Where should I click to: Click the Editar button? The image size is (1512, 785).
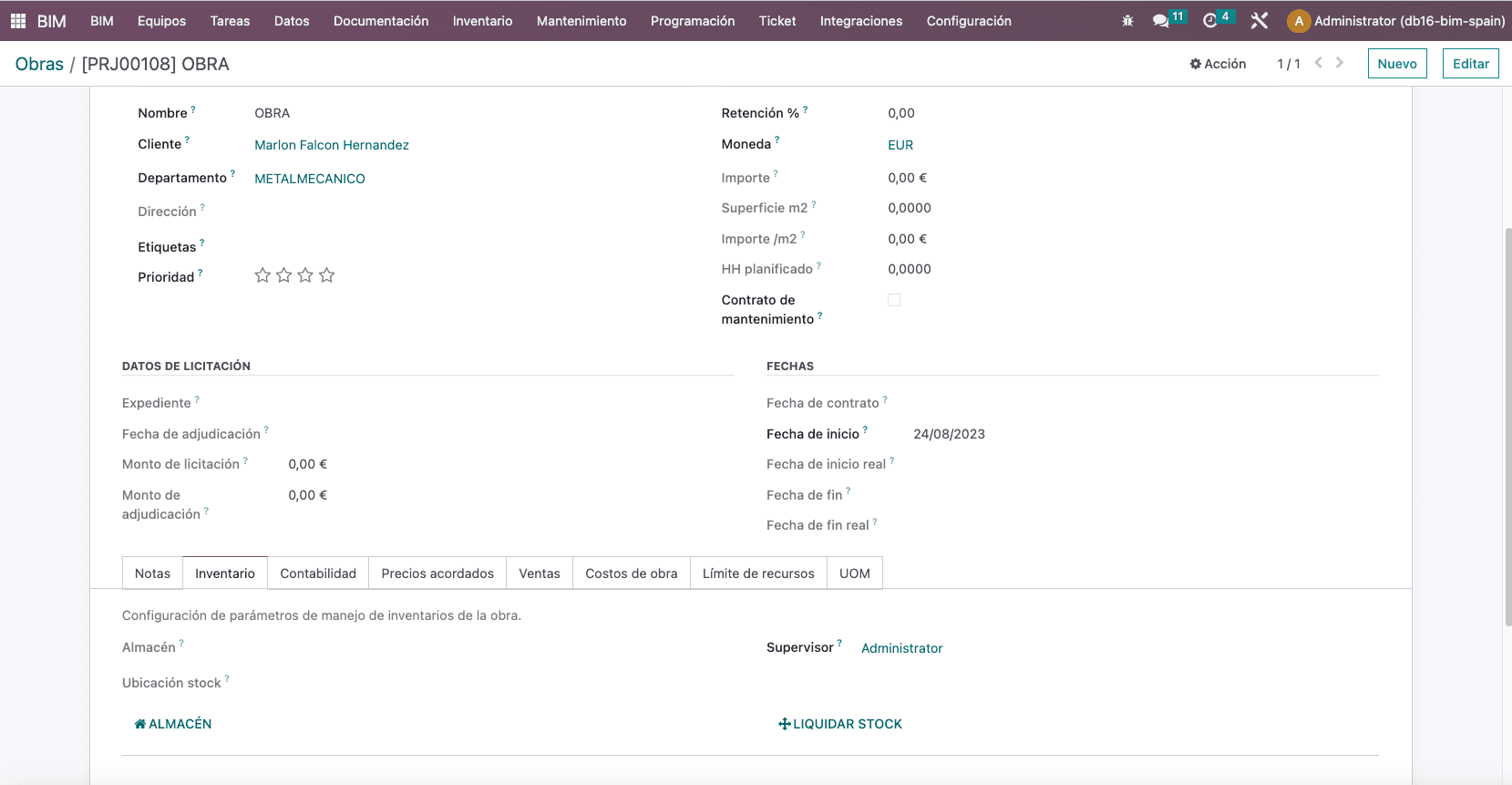[1471, 64]
